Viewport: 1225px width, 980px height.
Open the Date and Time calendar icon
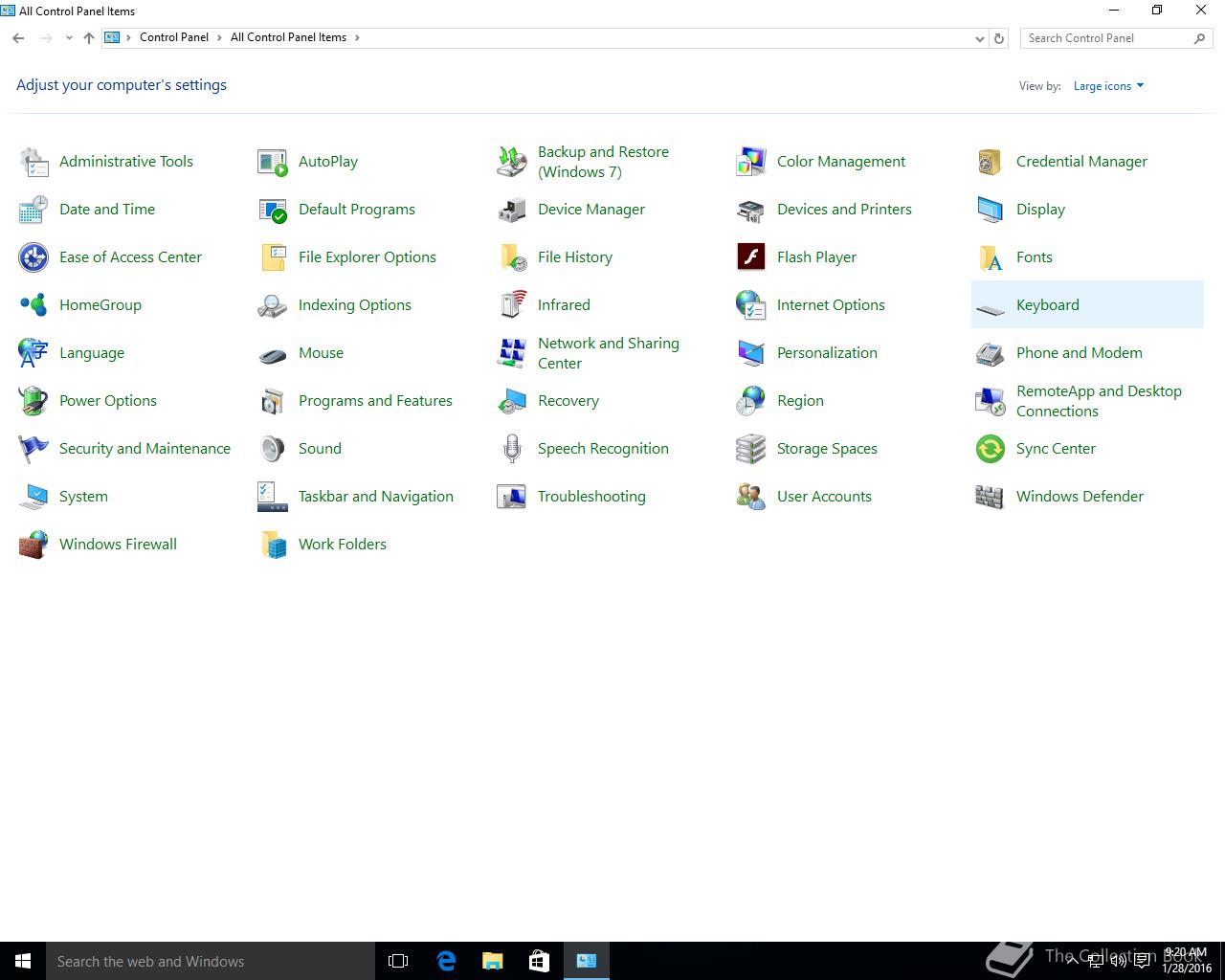pos(33,210)
